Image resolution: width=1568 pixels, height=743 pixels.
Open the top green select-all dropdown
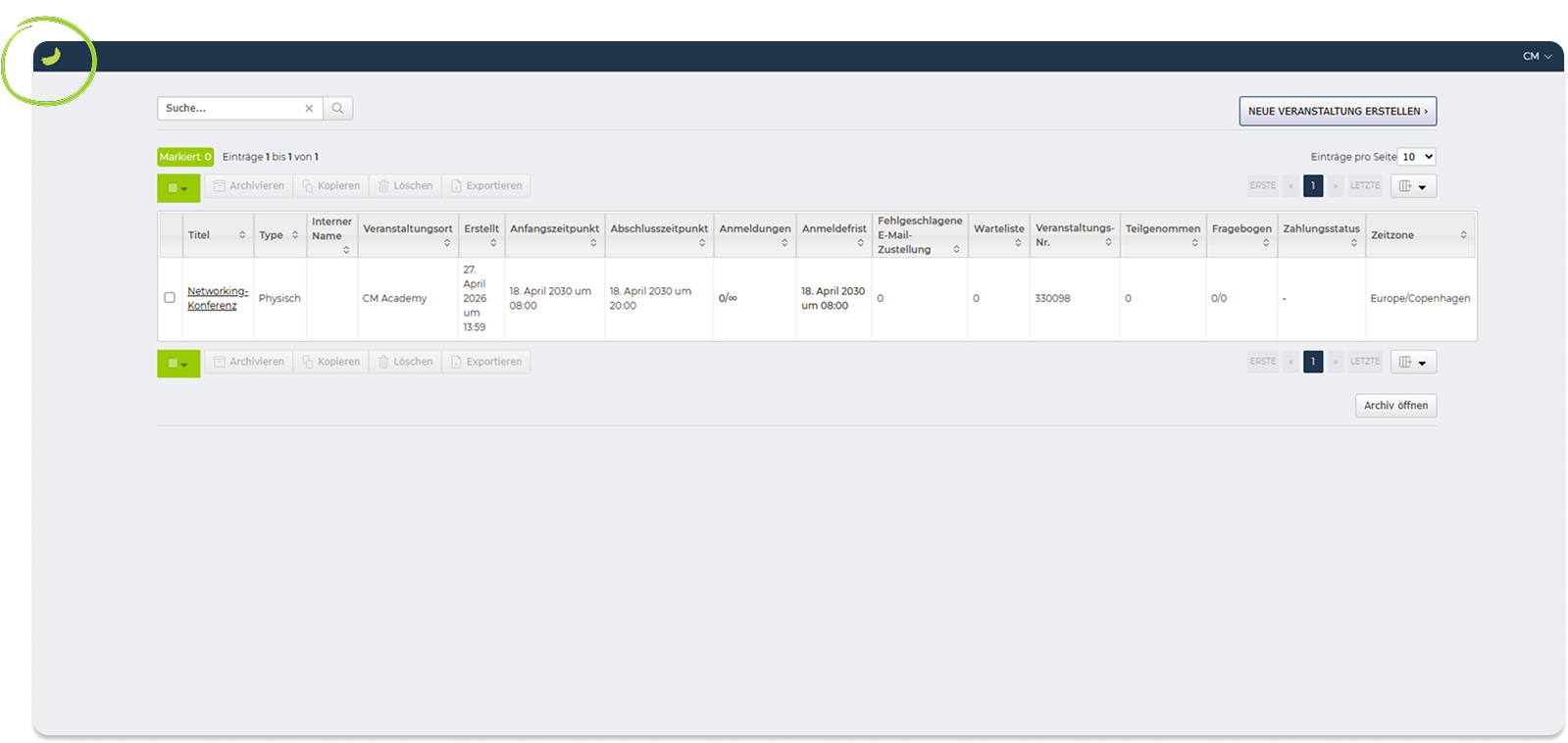tap(178, 188)
